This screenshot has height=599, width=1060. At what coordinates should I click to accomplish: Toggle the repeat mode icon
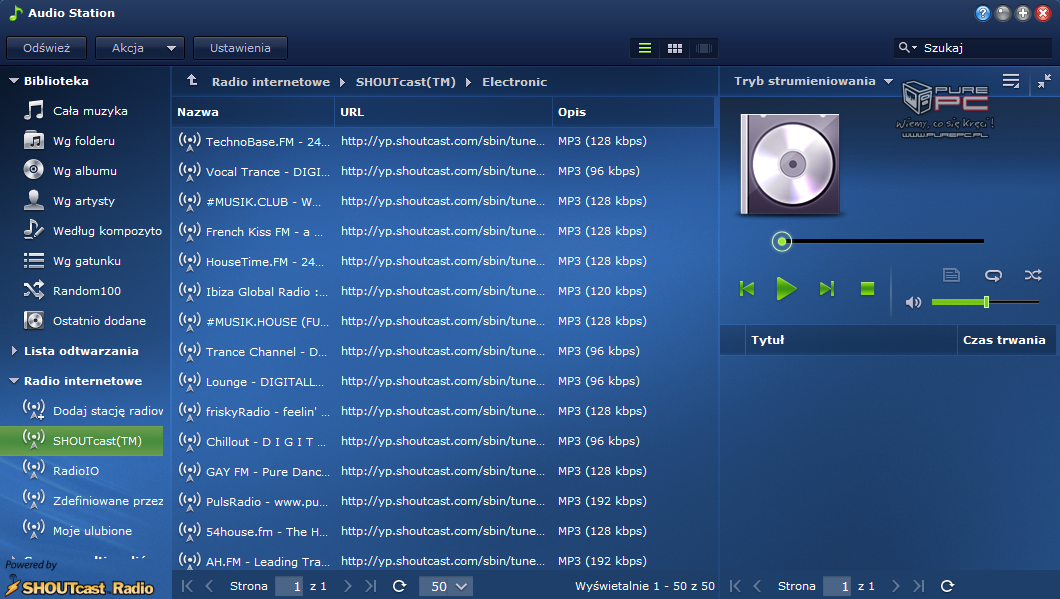coord(993,275)
